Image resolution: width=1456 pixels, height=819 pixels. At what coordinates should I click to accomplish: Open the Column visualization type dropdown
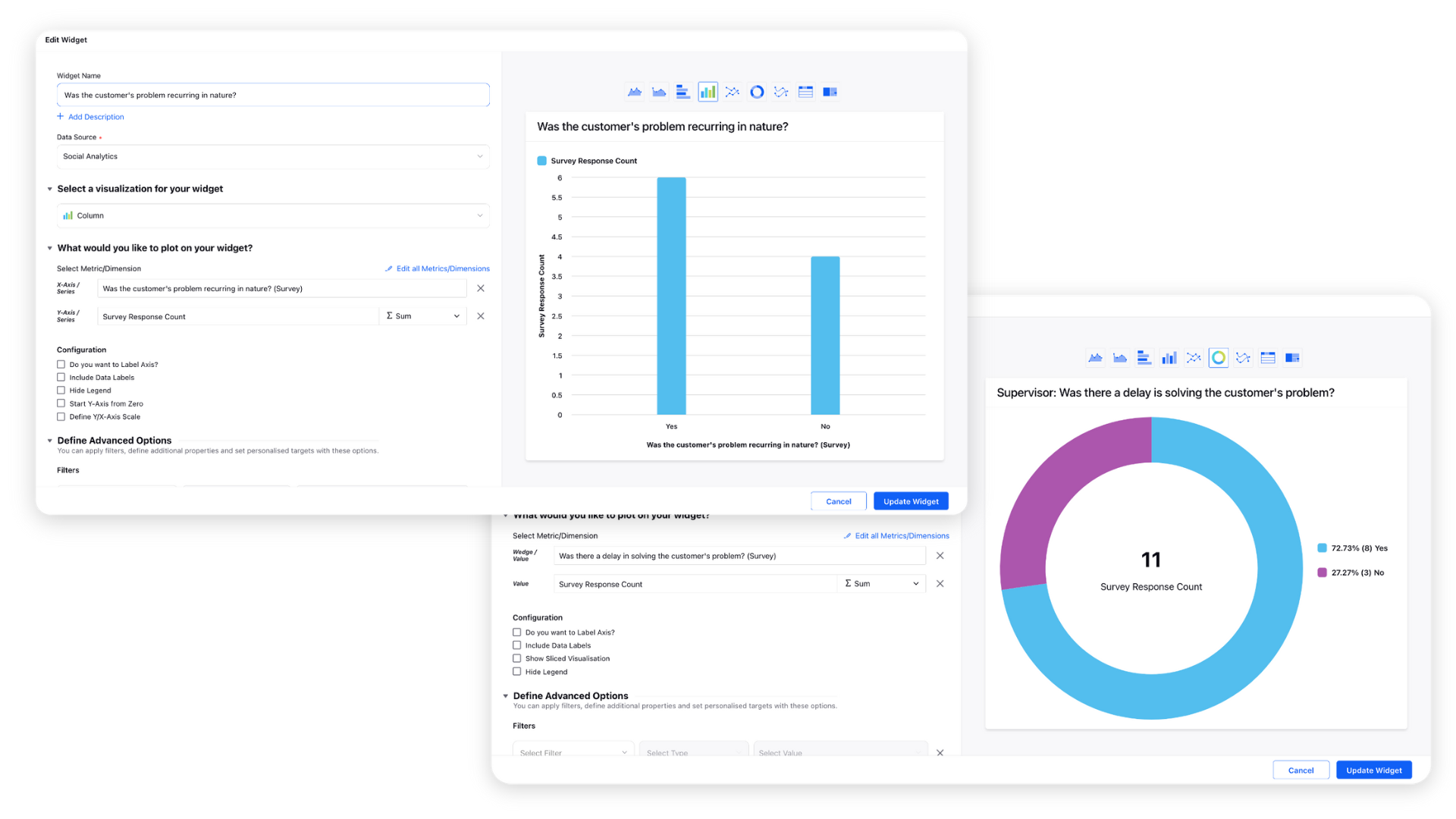(273, 215)
